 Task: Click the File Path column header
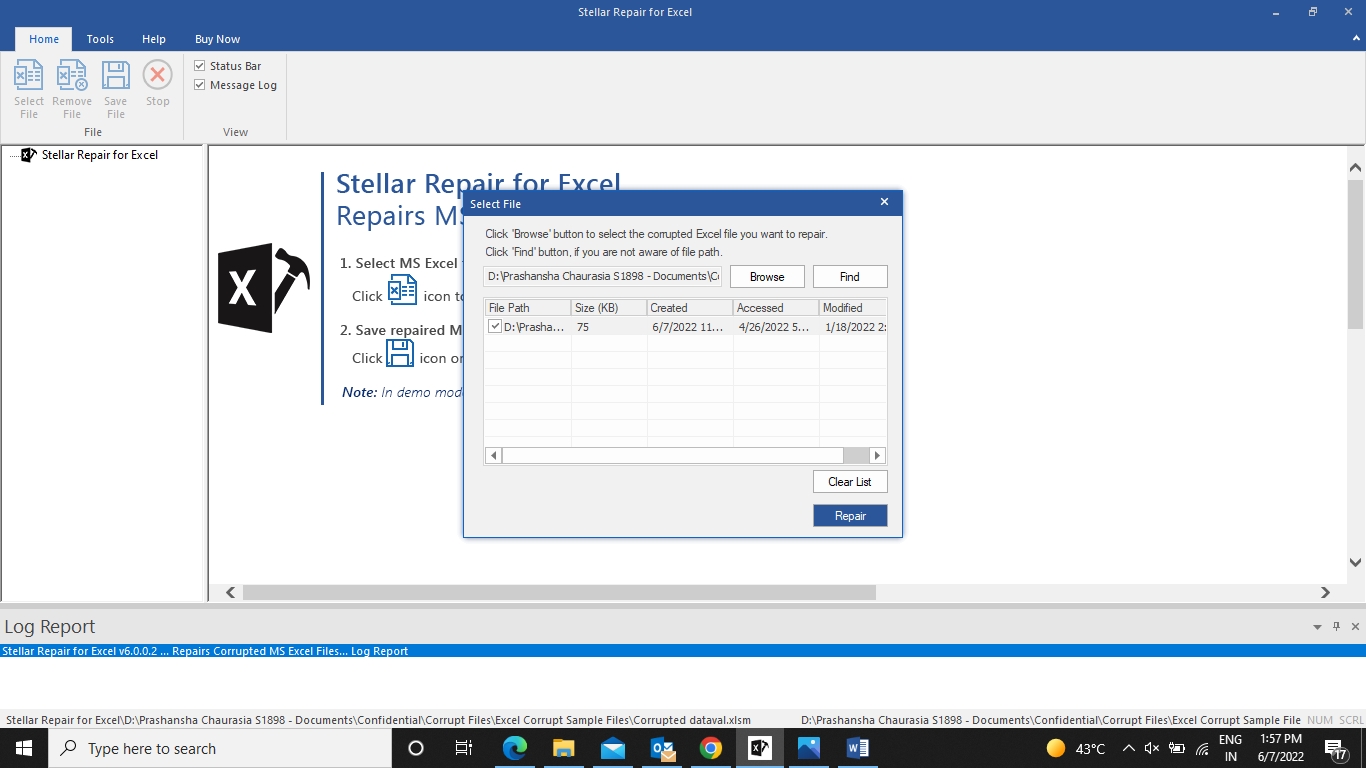click(528, 307)
